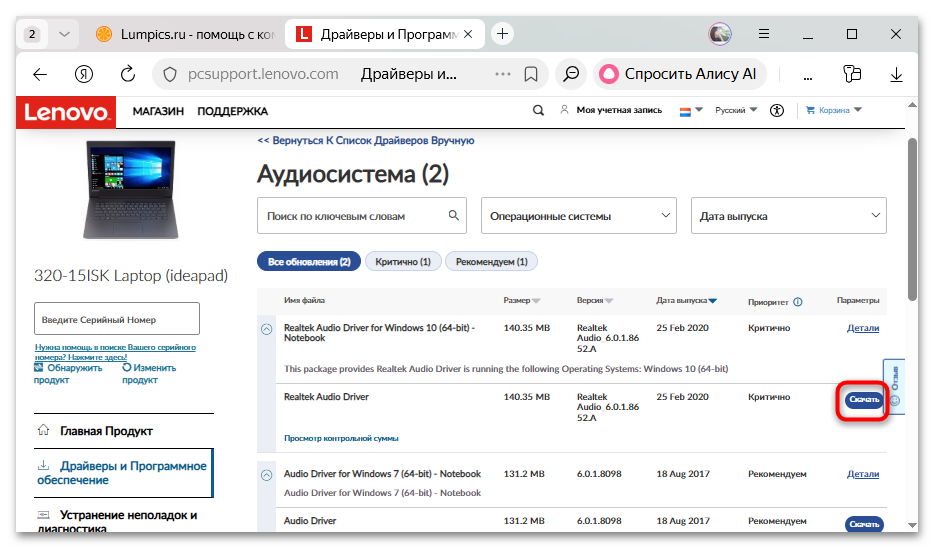Go back using the browser back arrow
Image resolution: width=934 pixels, height=548 pixels.
pyautogui.click(x=40, y=74)
